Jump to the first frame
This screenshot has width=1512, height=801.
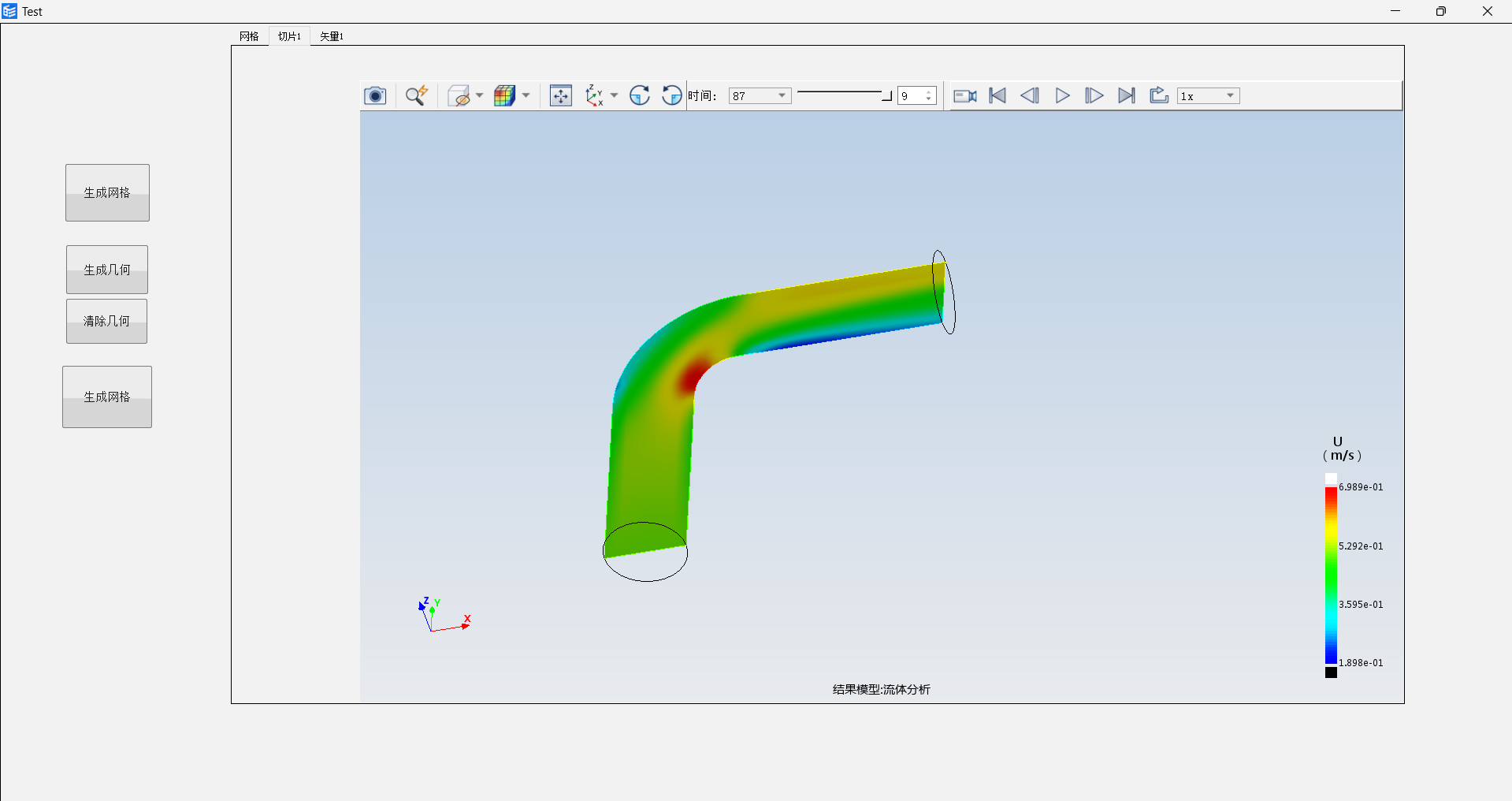[997, 95]
